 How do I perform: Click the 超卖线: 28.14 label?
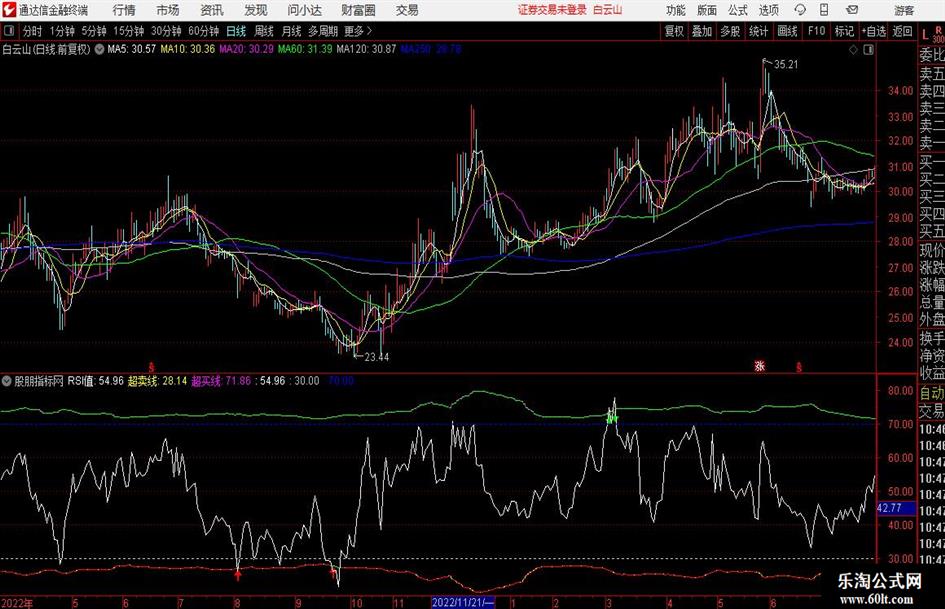pos(157,381)
